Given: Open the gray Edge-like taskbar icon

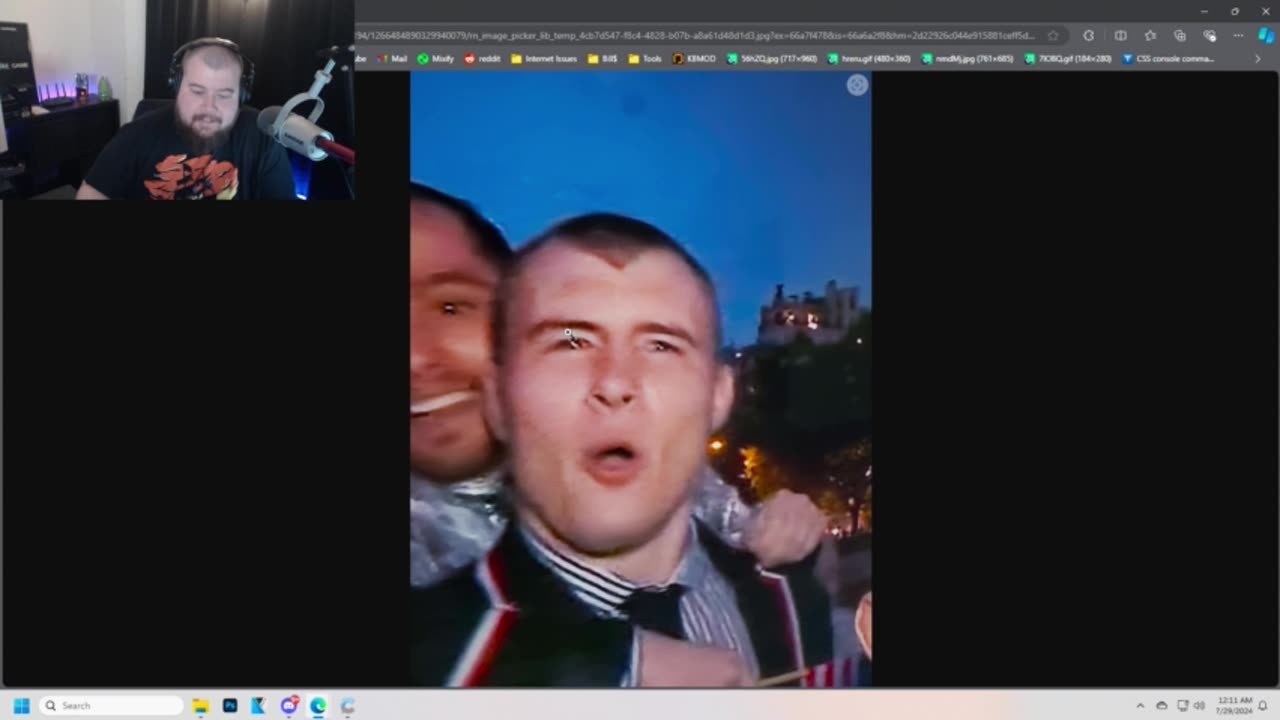Looking at the screenshot, I should tap(347, 705).
